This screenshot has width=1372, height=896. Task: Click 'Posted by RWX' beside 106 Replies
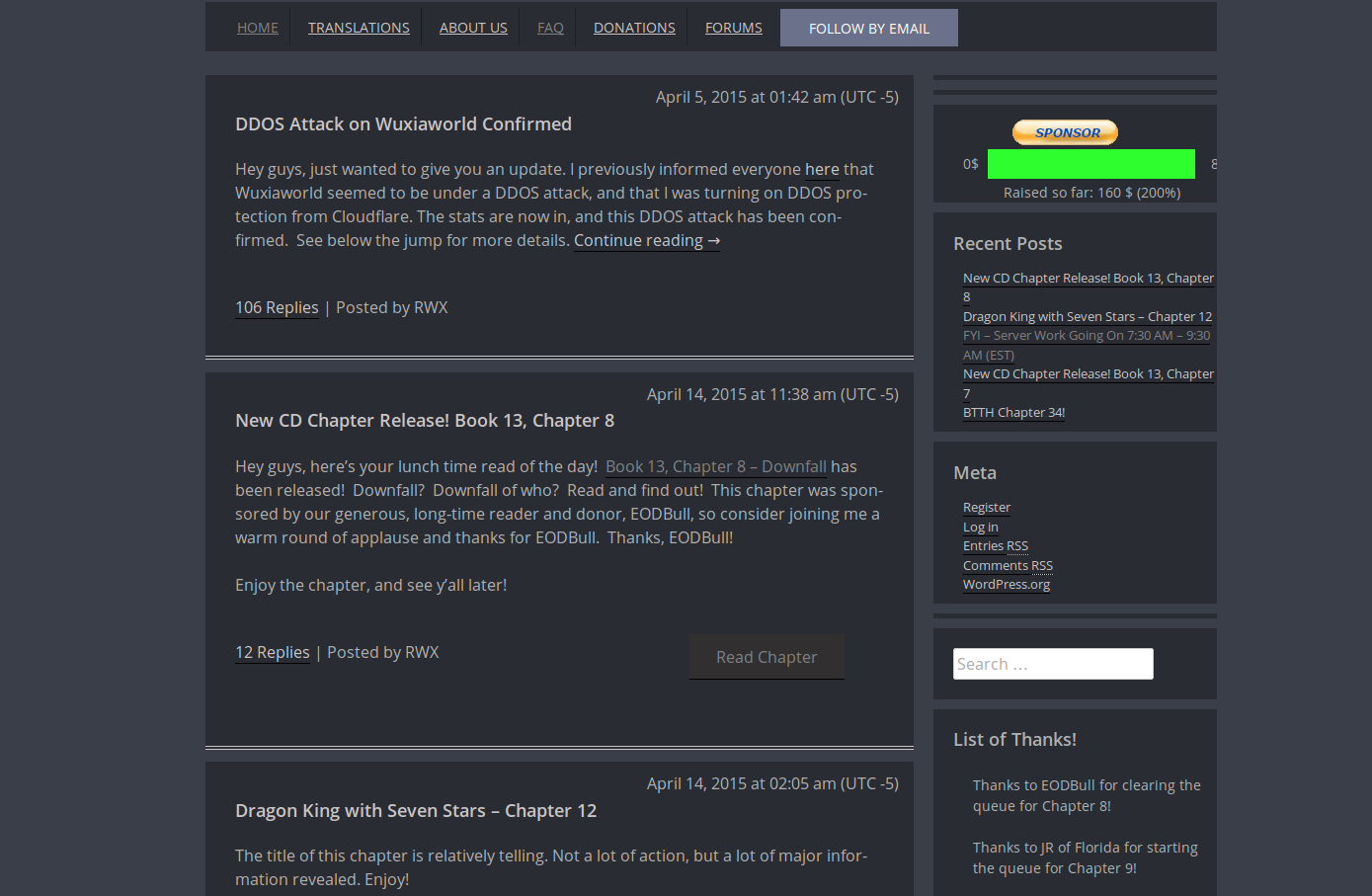coord(392,307)
